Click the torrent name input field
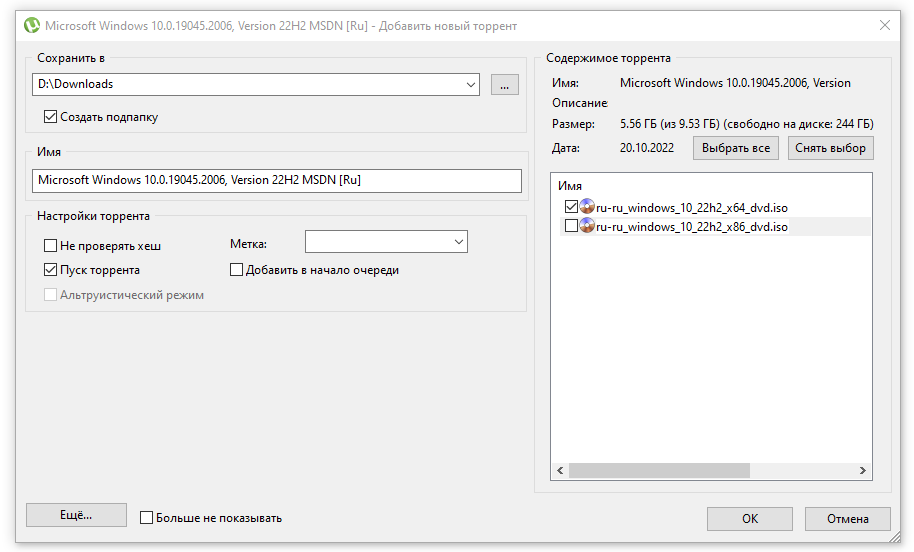 276,181
